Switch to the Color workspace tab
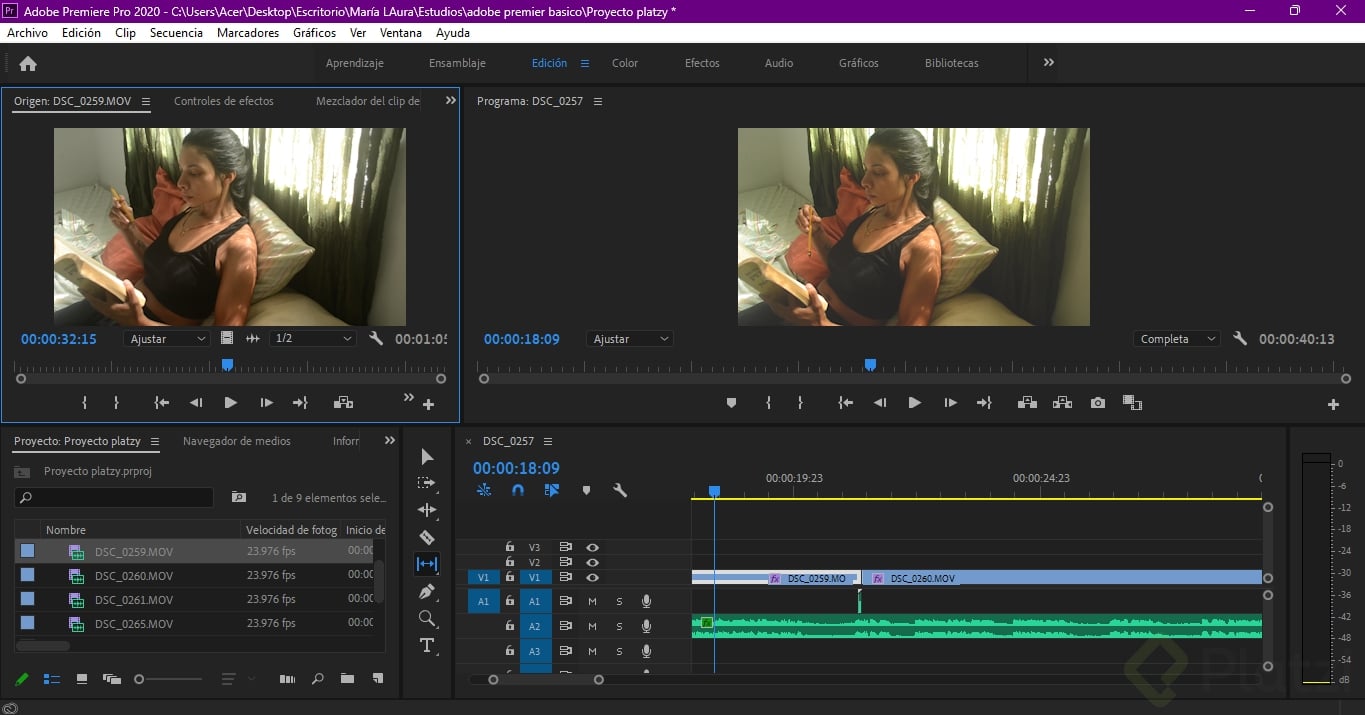 click(x=625, y=63)
